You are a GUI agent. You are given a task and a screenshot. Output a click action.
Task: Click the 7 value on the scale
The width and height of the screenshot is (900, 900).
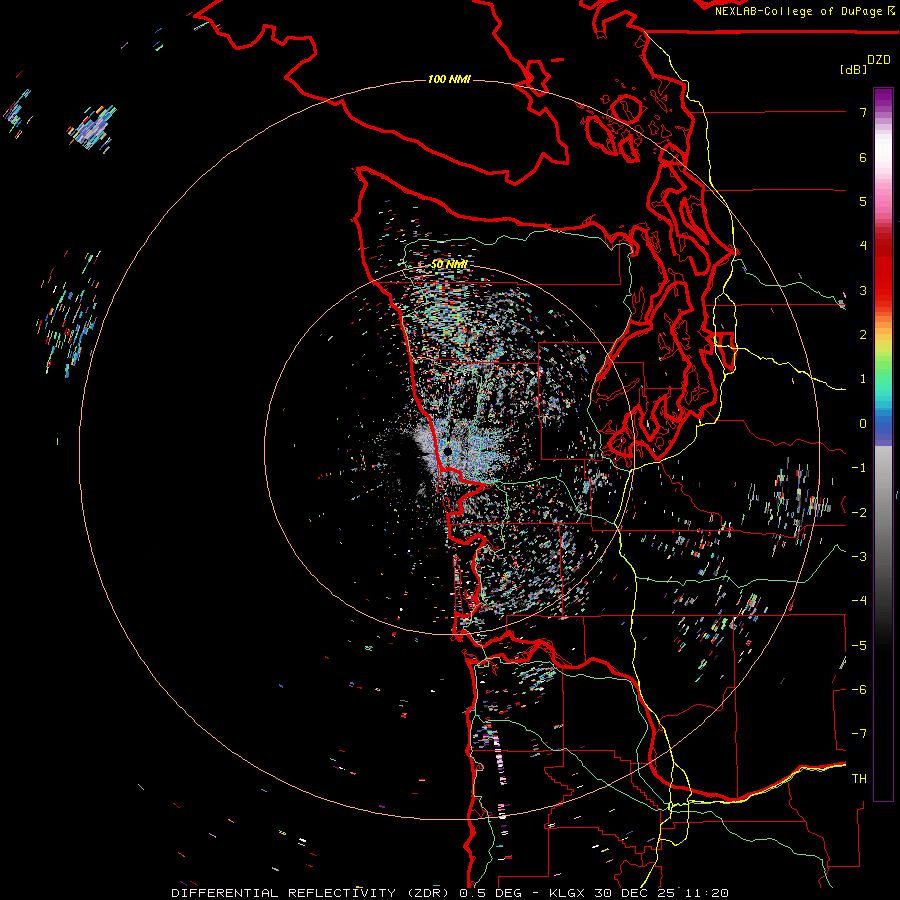tap(863, 112)
